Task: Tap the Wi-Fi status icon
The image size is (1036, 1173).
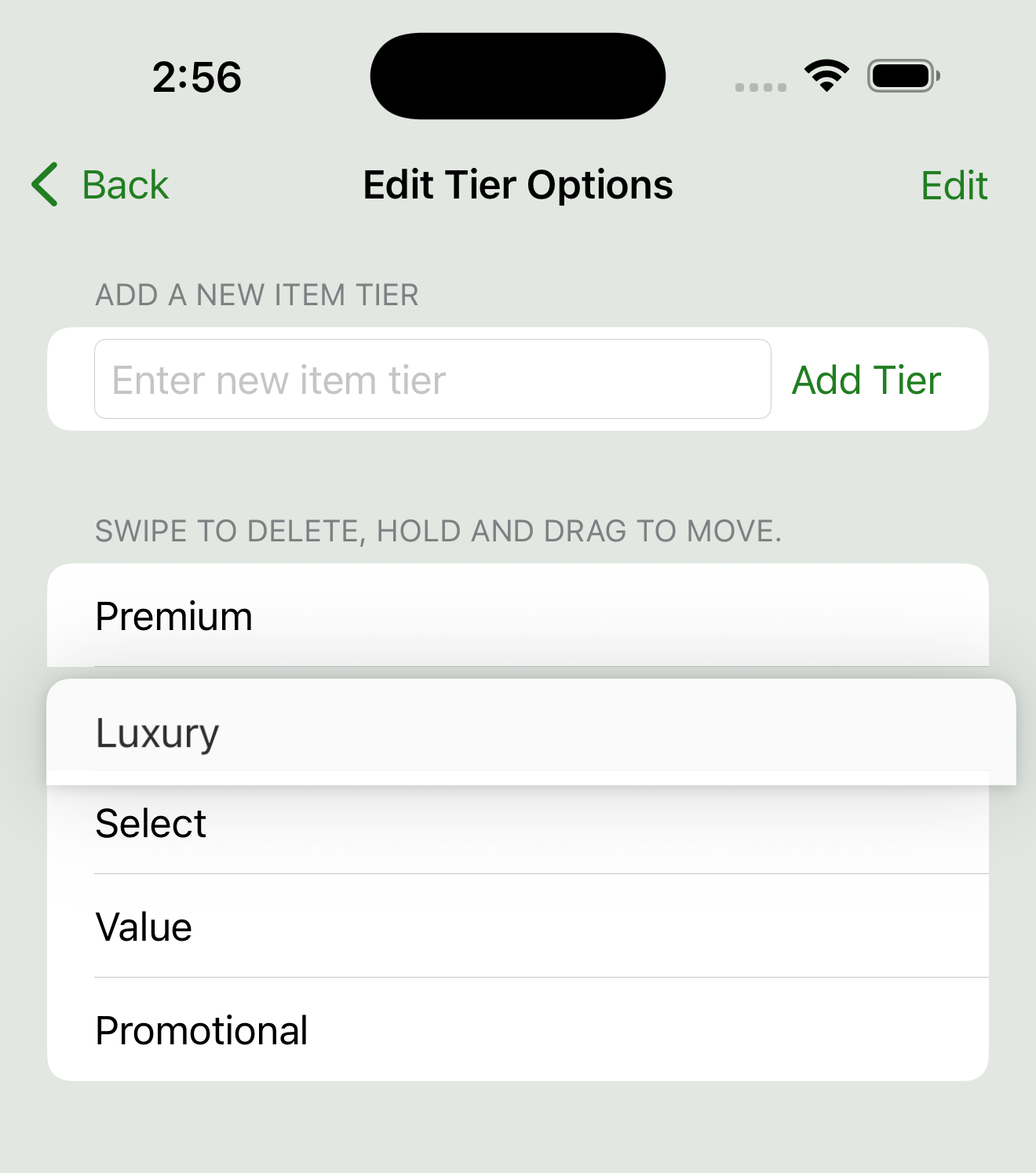Action: (826, 76)
